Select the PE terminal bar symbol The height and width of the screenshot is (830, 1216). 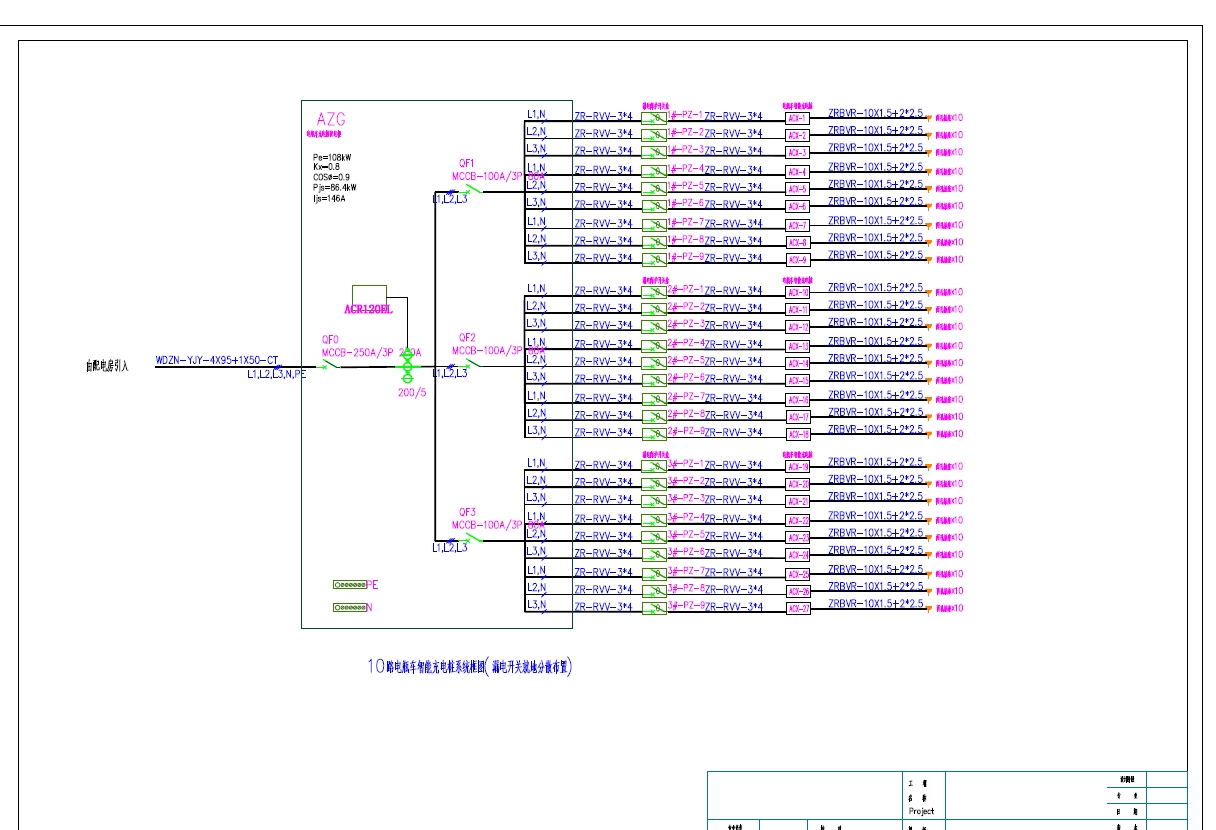coord(350,584)
